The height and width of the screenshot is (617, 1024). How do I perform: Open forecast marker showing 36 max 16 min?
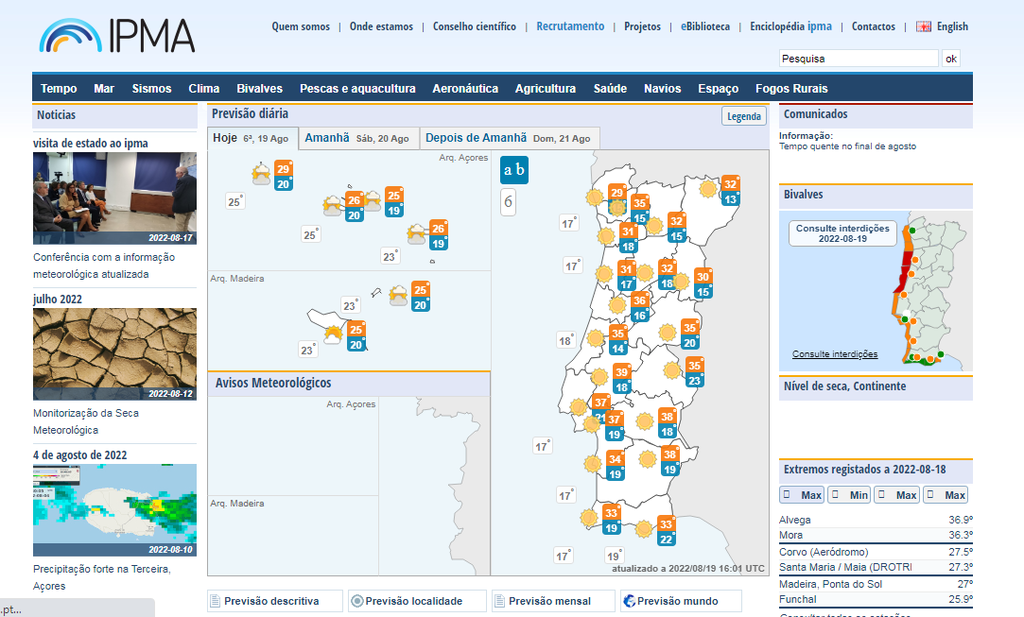[x=639, y=307]
